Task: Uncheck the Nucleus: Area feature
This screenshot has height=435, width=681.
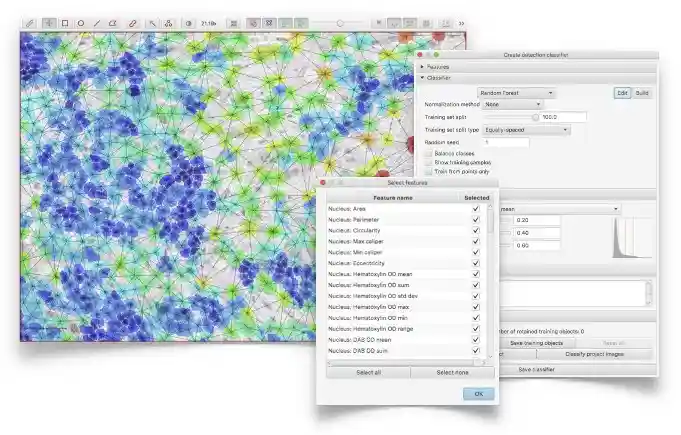Action: (476, 208)
